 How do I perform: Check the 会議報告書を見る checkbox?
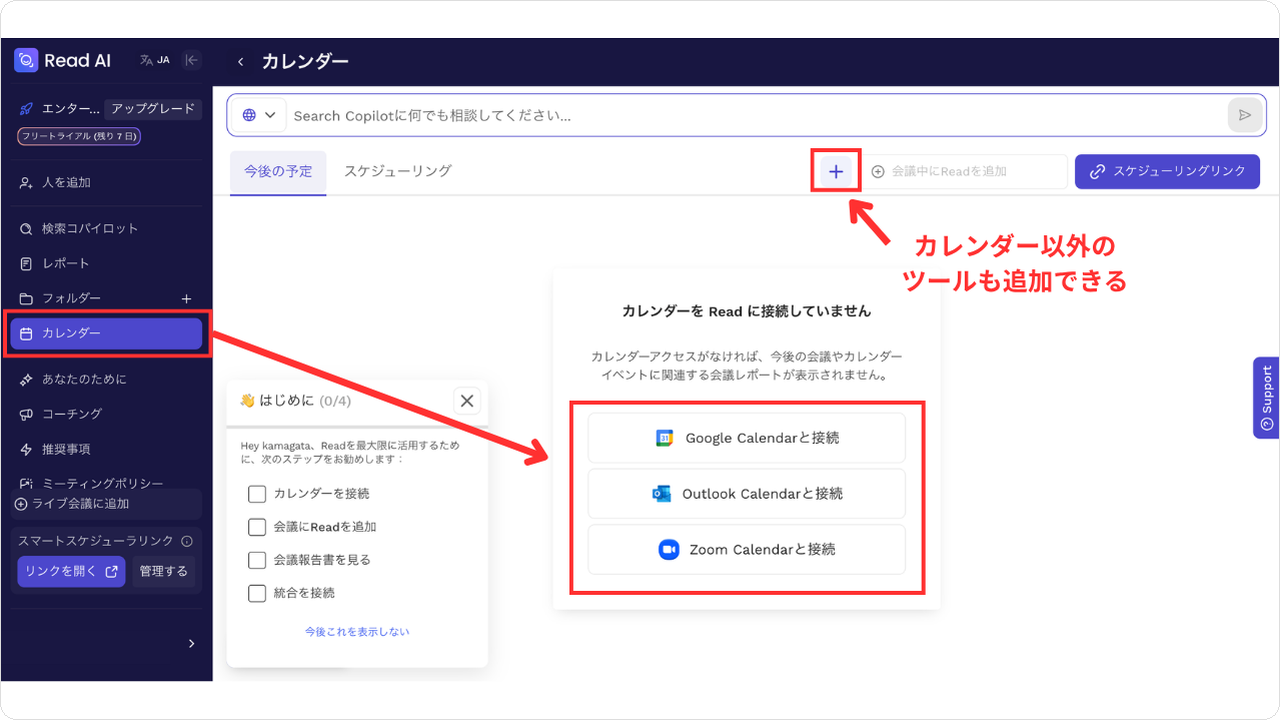[x=257, y=560]
